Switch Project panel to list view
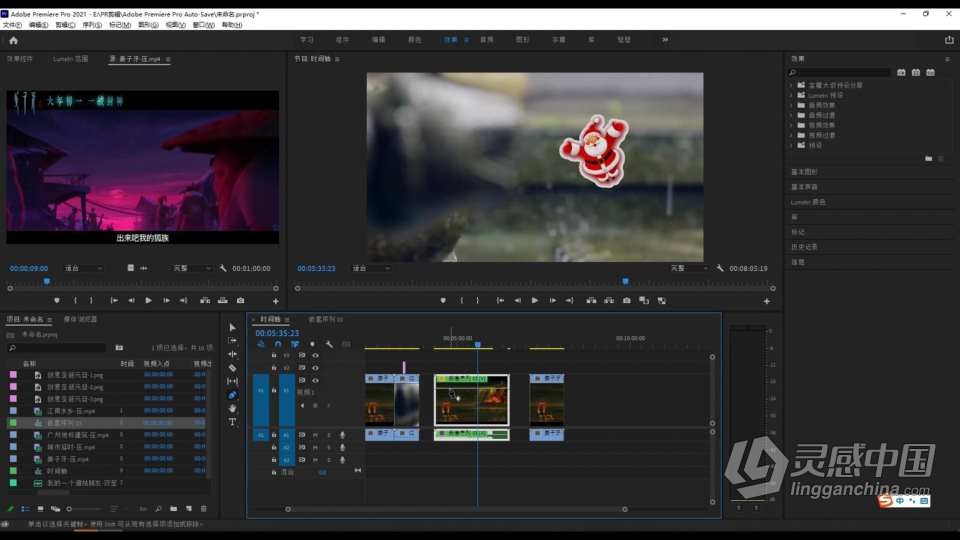This screenshot has height=540, width=960. pyautogui.click(x=25, y=509)
